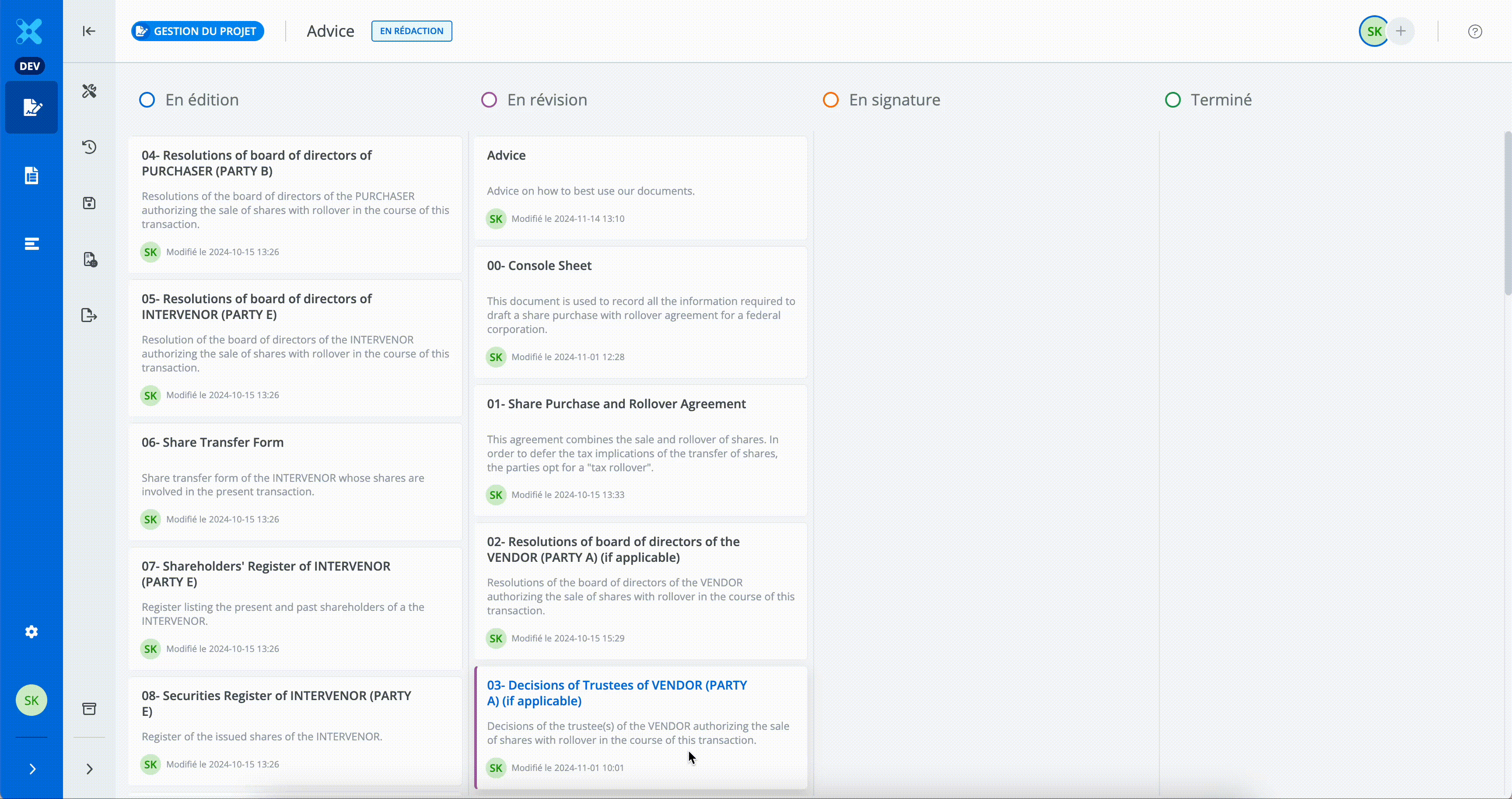The width and height of the screenshot is (1512, 799).
Task: Select the En révision status circle
Action: [489, 99]
